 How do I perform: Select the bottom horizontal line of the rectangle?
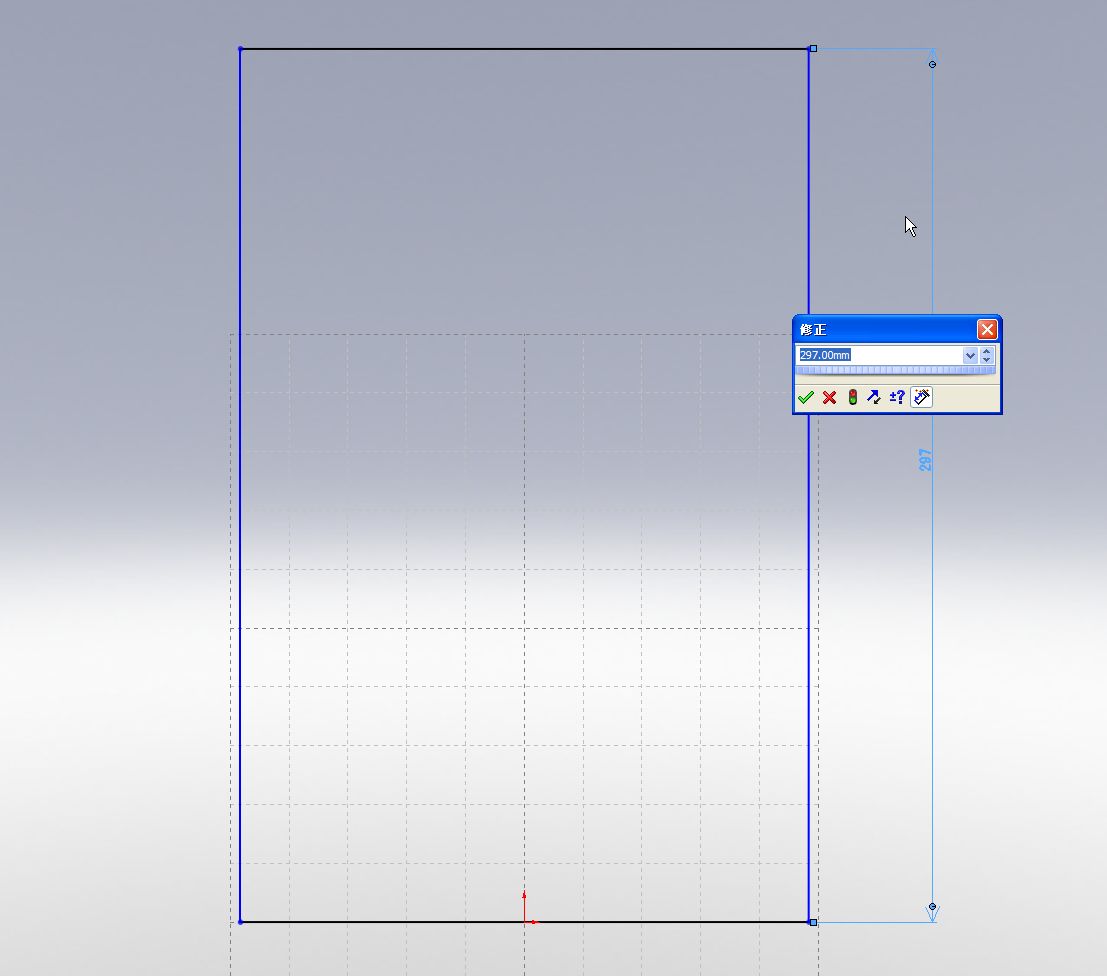pyautogui.click(x=400, y=922)
